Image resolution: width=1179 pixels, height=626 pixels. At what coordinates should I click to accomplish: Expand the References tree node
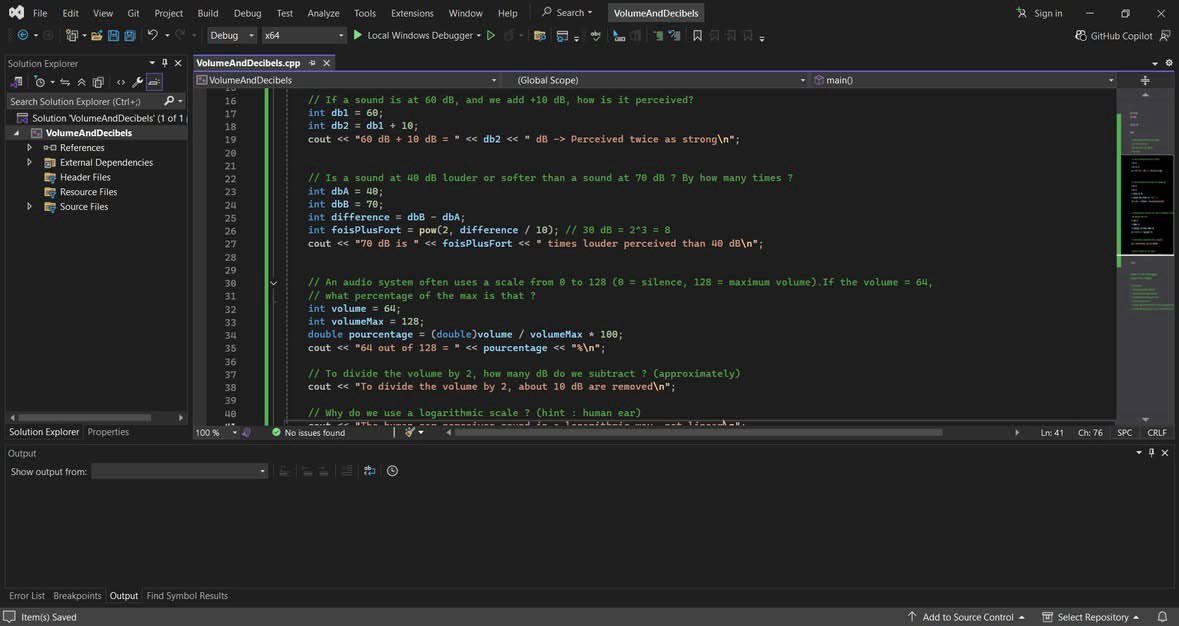coord(29,147)
